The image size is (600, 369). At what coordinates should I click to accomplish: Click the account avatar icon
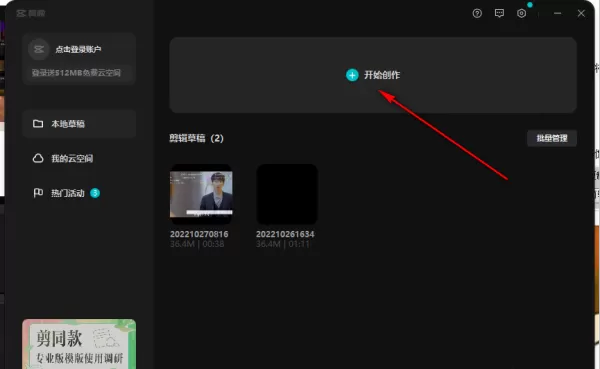[x=39, y=49]
